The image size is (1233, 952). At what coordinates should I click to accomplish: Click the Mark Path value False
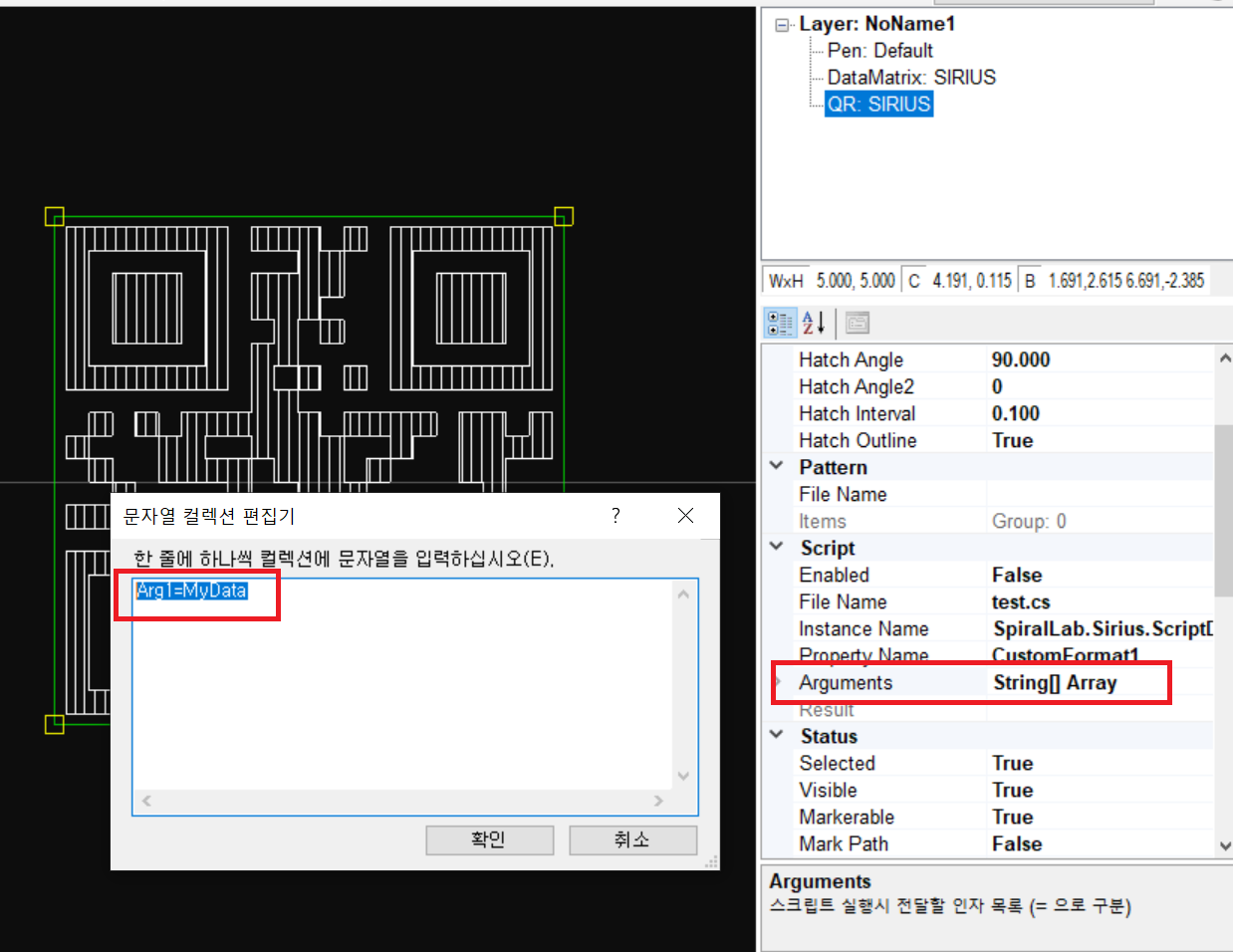(1017, 843)
